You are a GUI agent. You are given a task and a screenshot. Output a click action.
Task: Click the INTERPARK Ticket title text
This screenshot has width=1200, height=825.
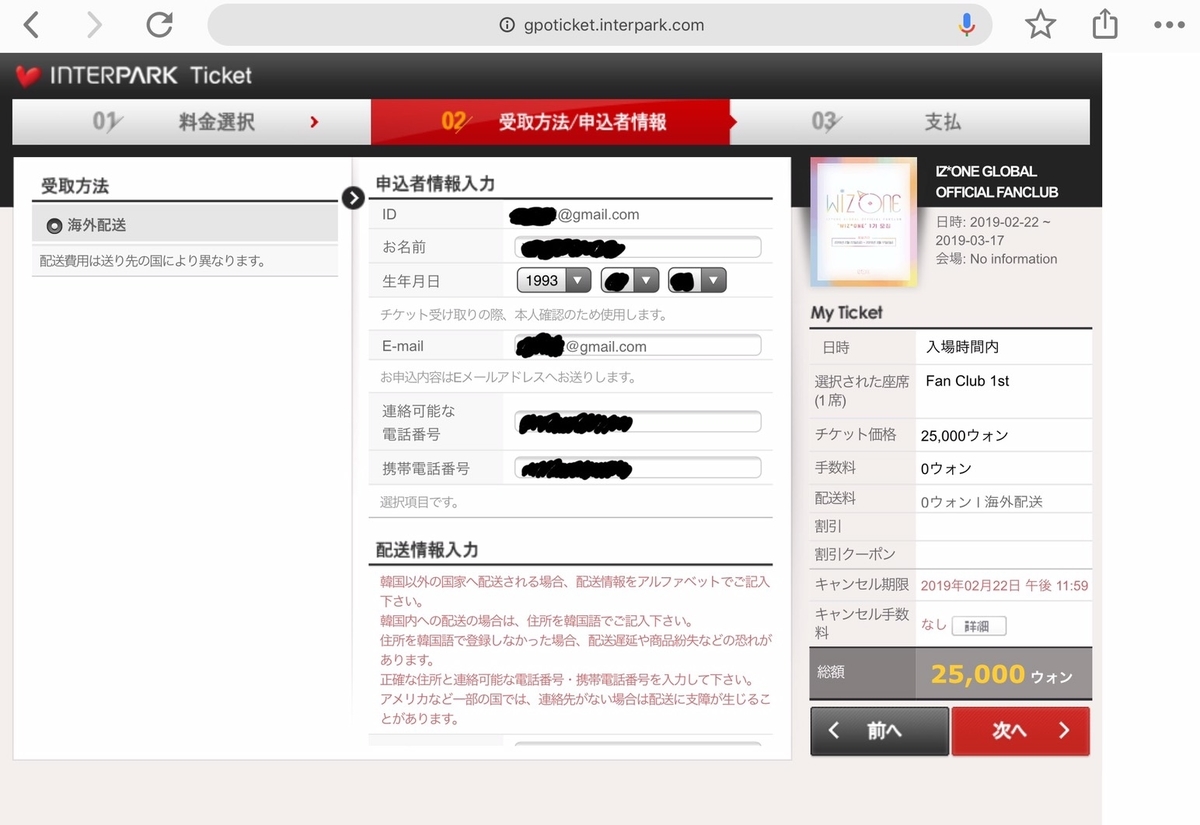pos(150,76)
